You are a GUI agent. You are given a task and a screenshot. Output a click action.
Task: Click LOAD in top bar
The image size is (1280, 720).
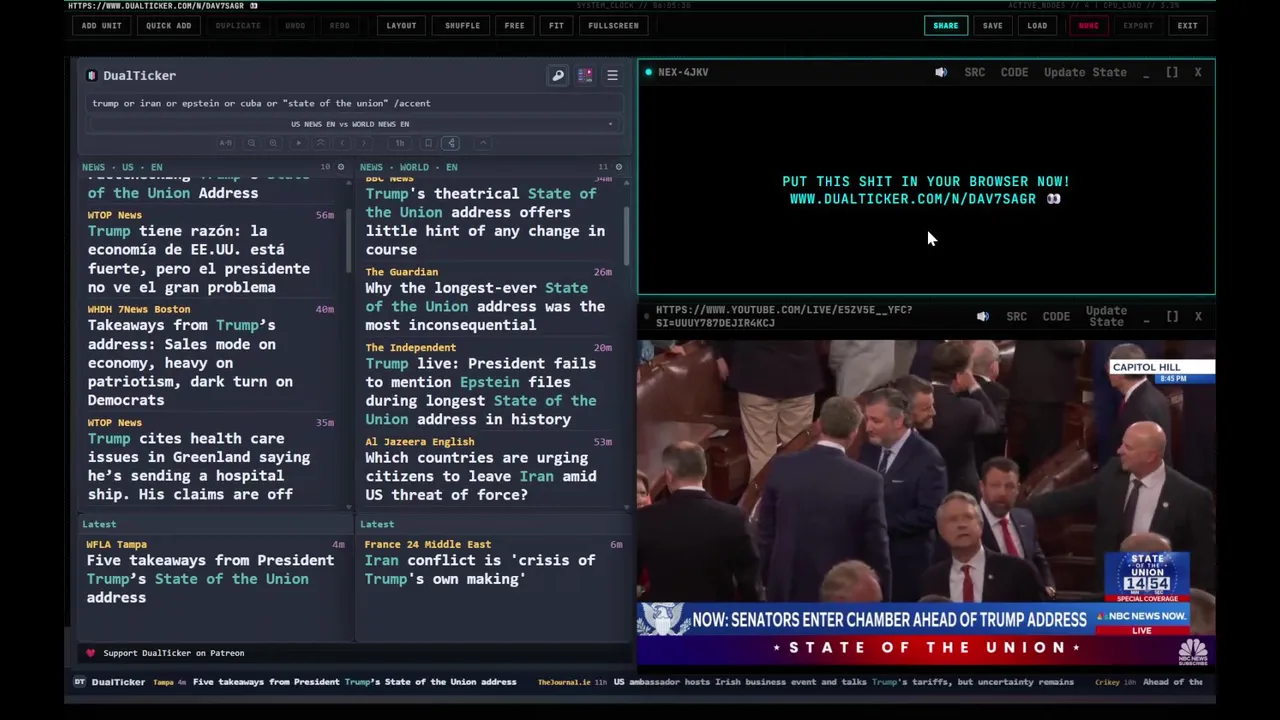[x=1038, y=25]
